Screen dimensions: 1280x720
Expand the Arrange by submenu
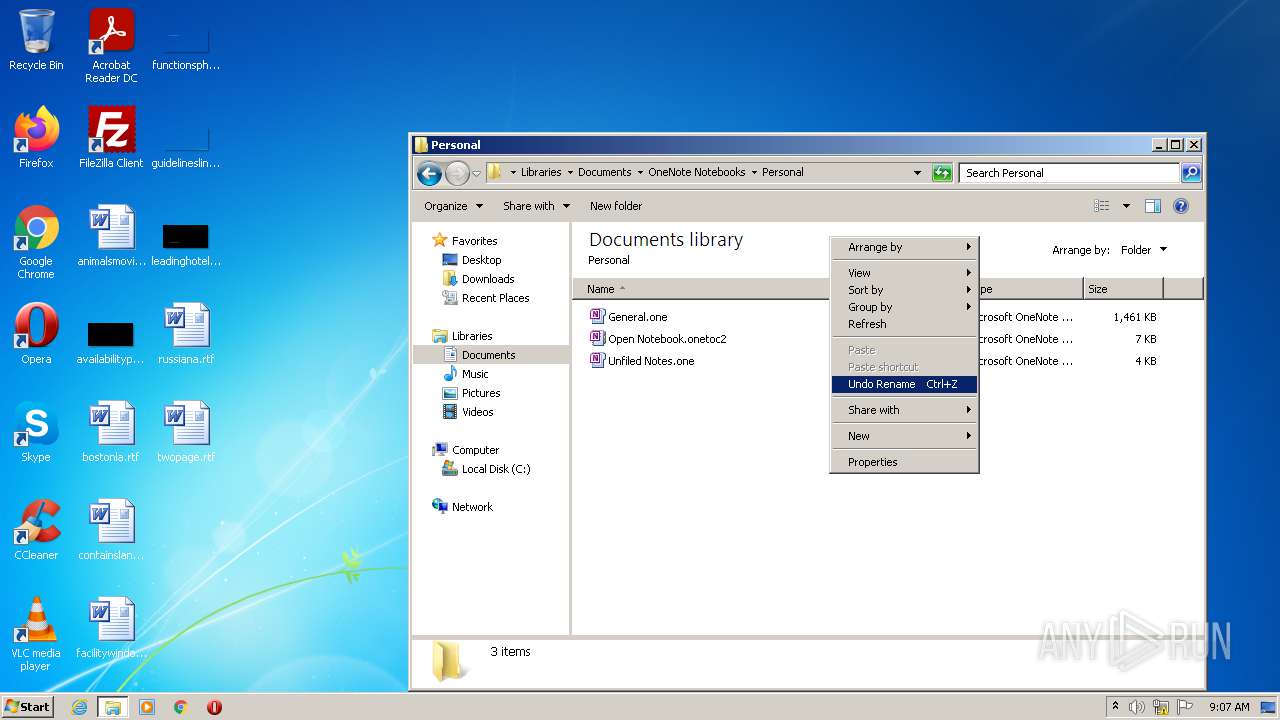(904, 247)
